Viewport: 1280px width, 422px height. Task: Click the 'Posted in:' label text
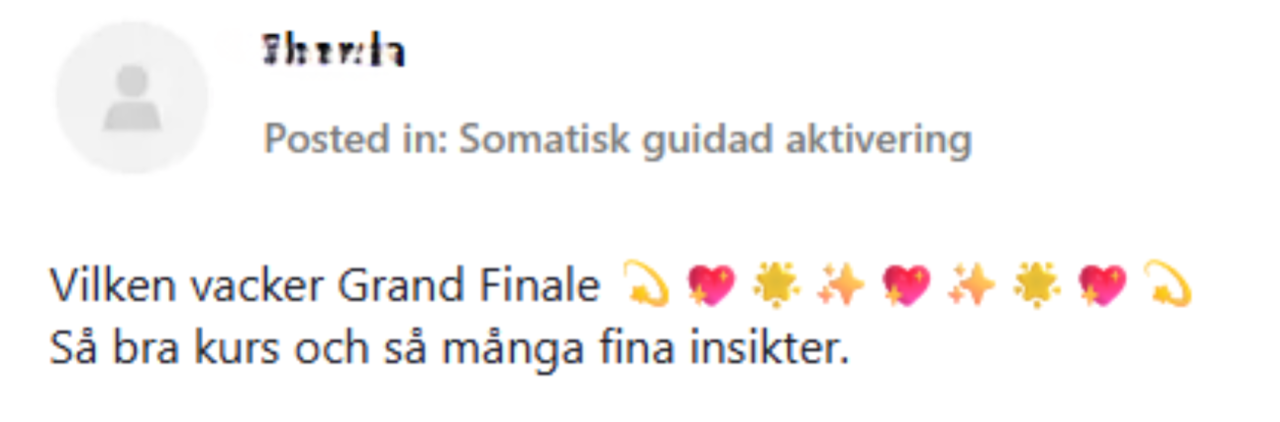coord(355,140)
